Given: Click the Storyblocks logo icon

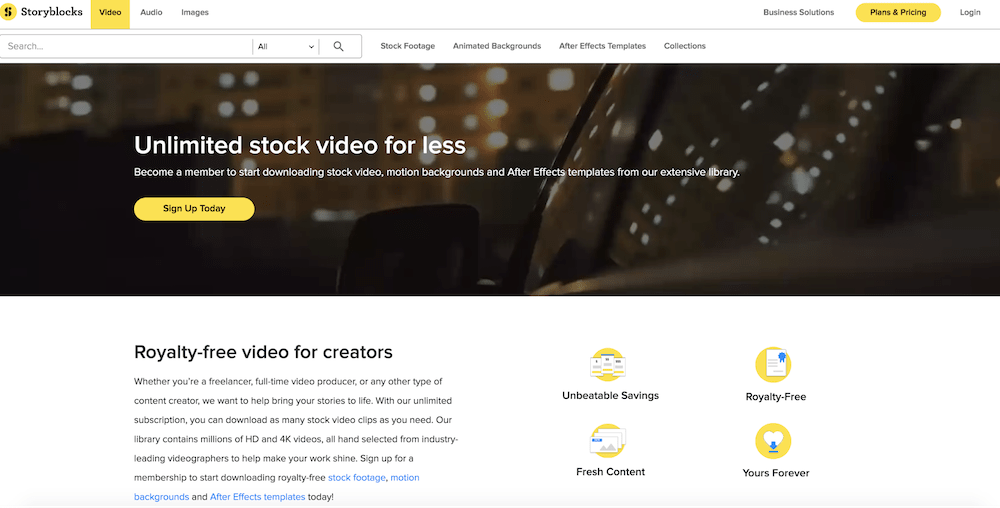Looking at the screenshot, I should pos(10,13).
